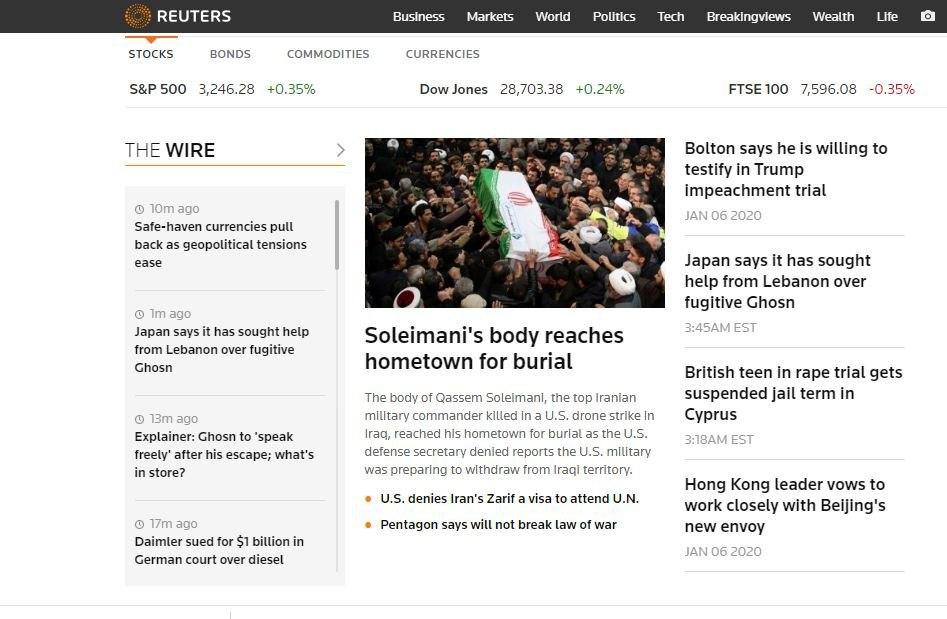Open British teen in rape trial headline
Screen dimensions: 947x619
793,393
